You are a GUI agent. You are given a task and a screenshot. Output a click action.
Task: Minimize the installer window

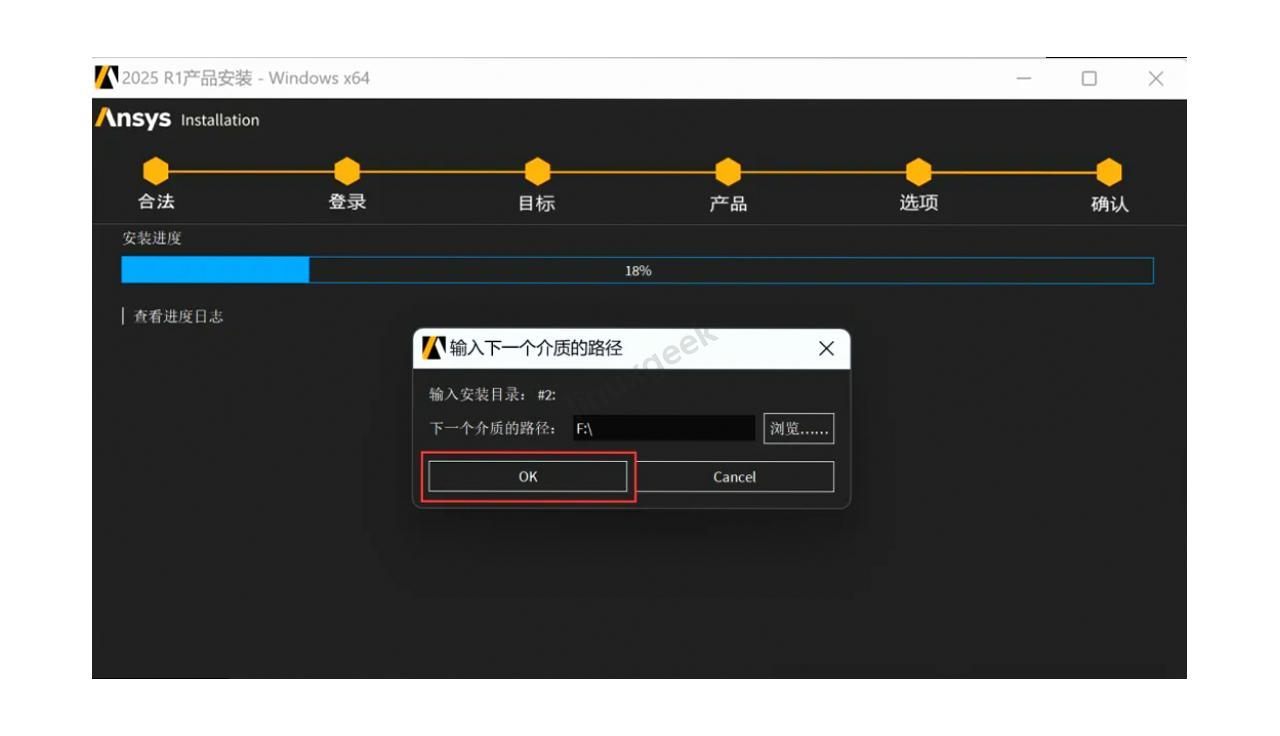(1024, 78)
